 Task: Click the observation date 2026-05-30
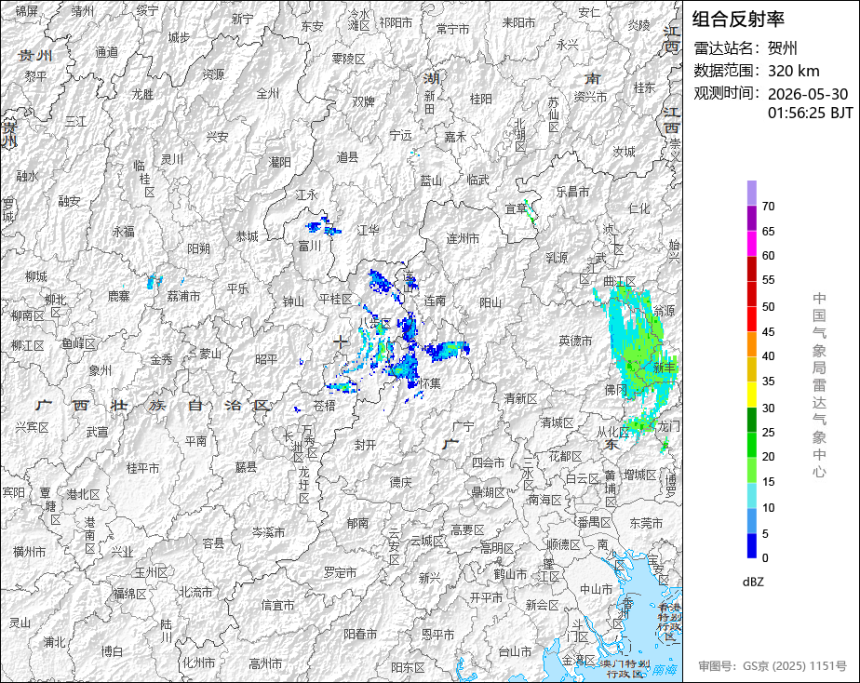(x=808, y=94)
